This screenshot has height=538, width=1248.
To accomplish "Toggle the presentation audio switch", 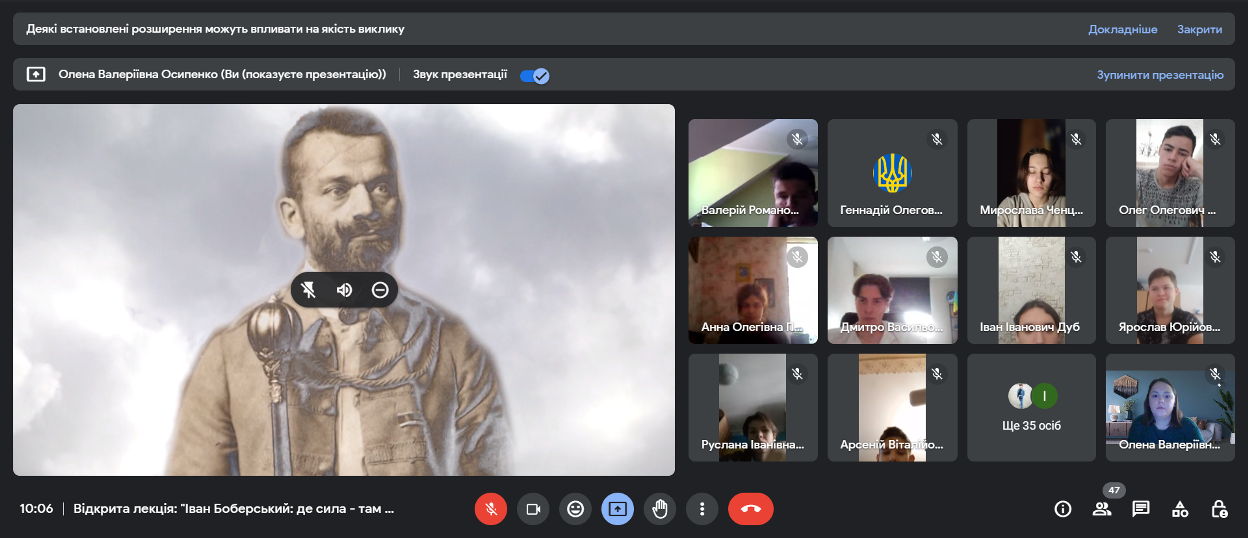I will click(535, 75).
